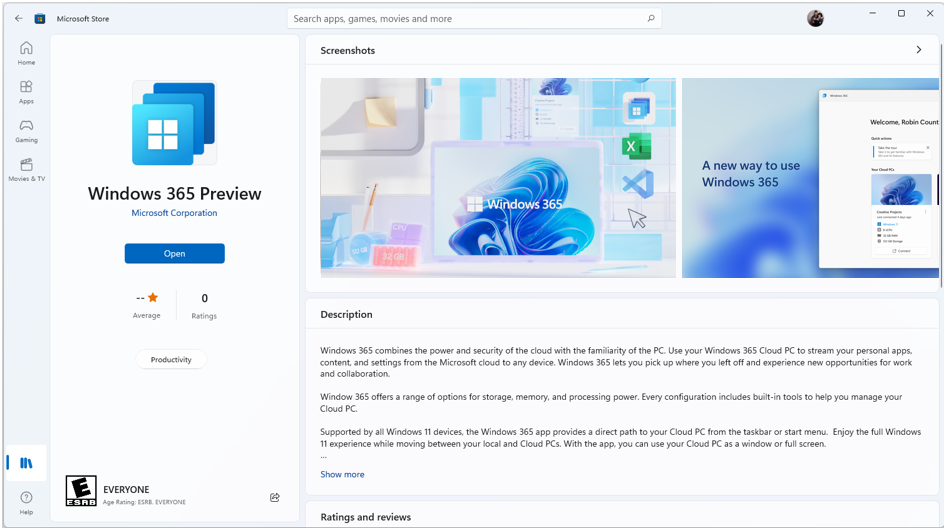
Task: Click the Ratings and reviews heading
Action: pyautogui.click(x=366, y=517)
